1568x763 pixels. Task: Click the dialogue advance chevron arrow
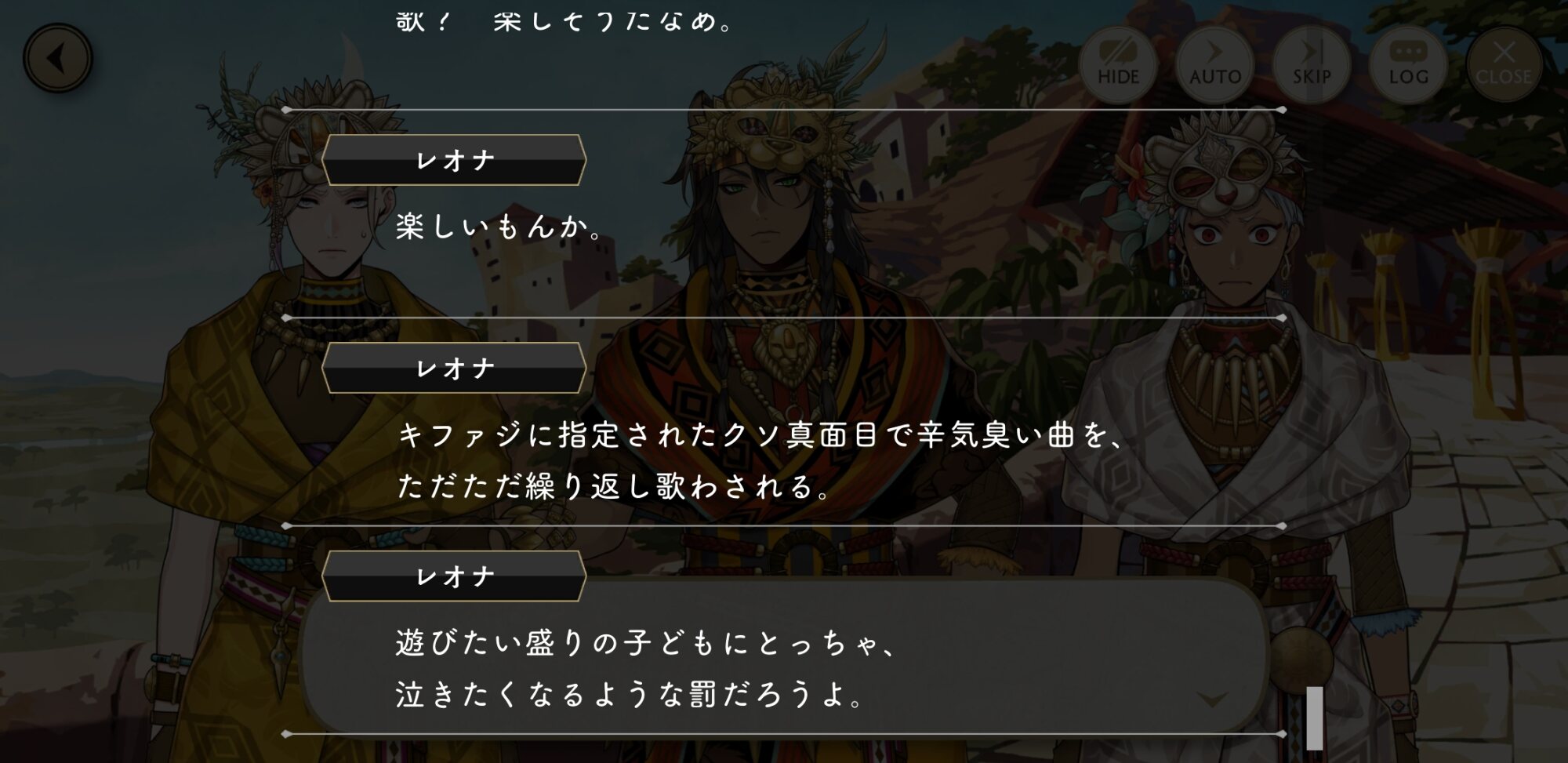coord(1212,698)
